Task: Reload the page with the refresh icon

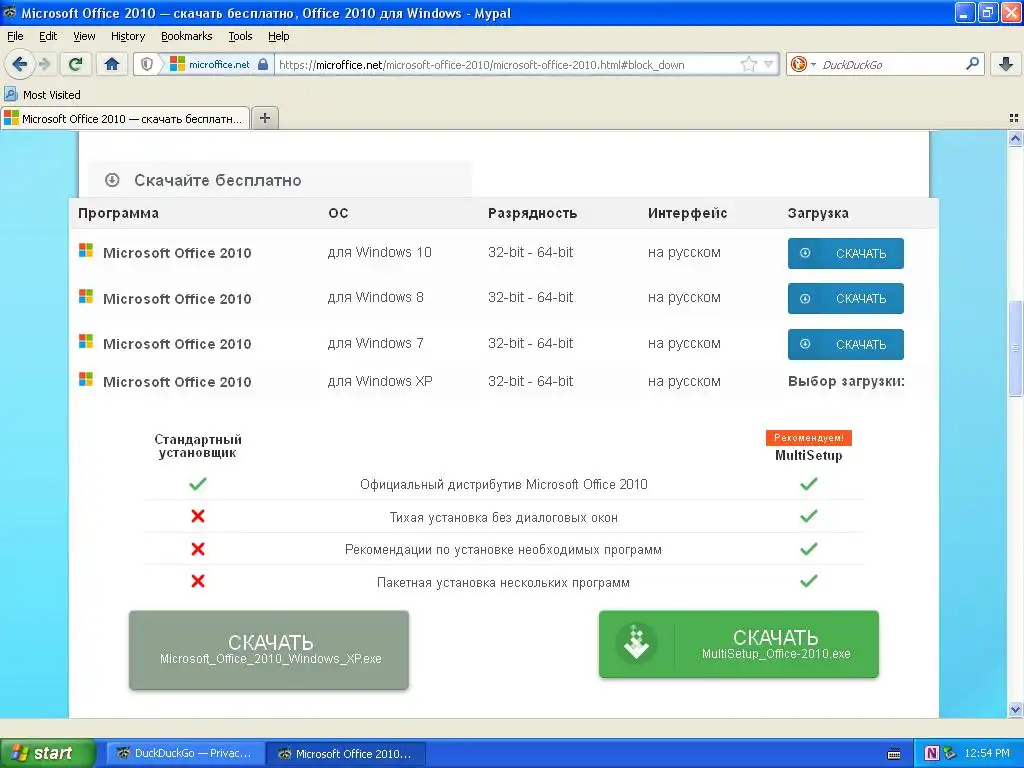Action: 76,64
